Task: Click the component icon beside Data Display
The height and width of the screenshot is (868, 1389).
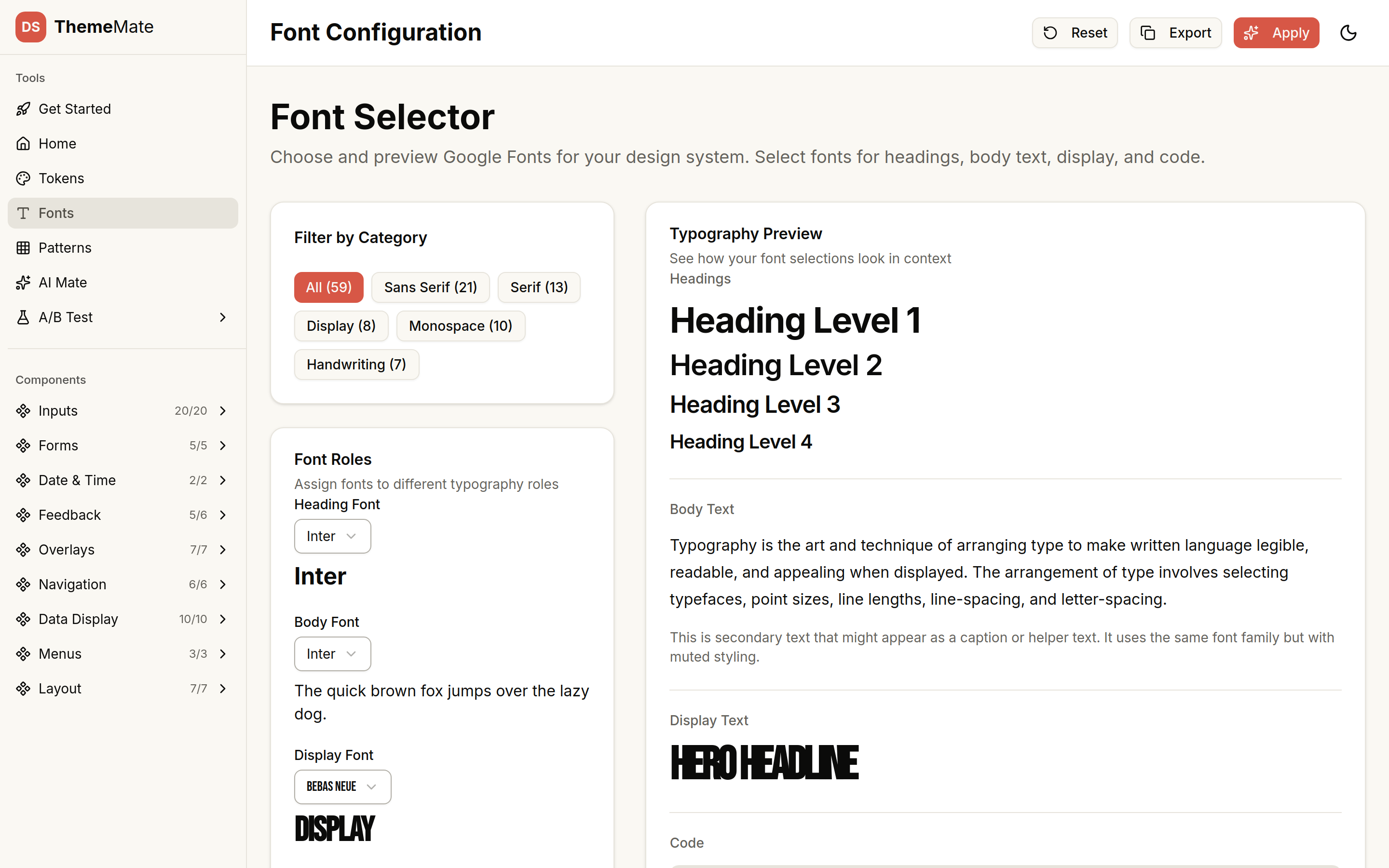Action: pos(23,620)
